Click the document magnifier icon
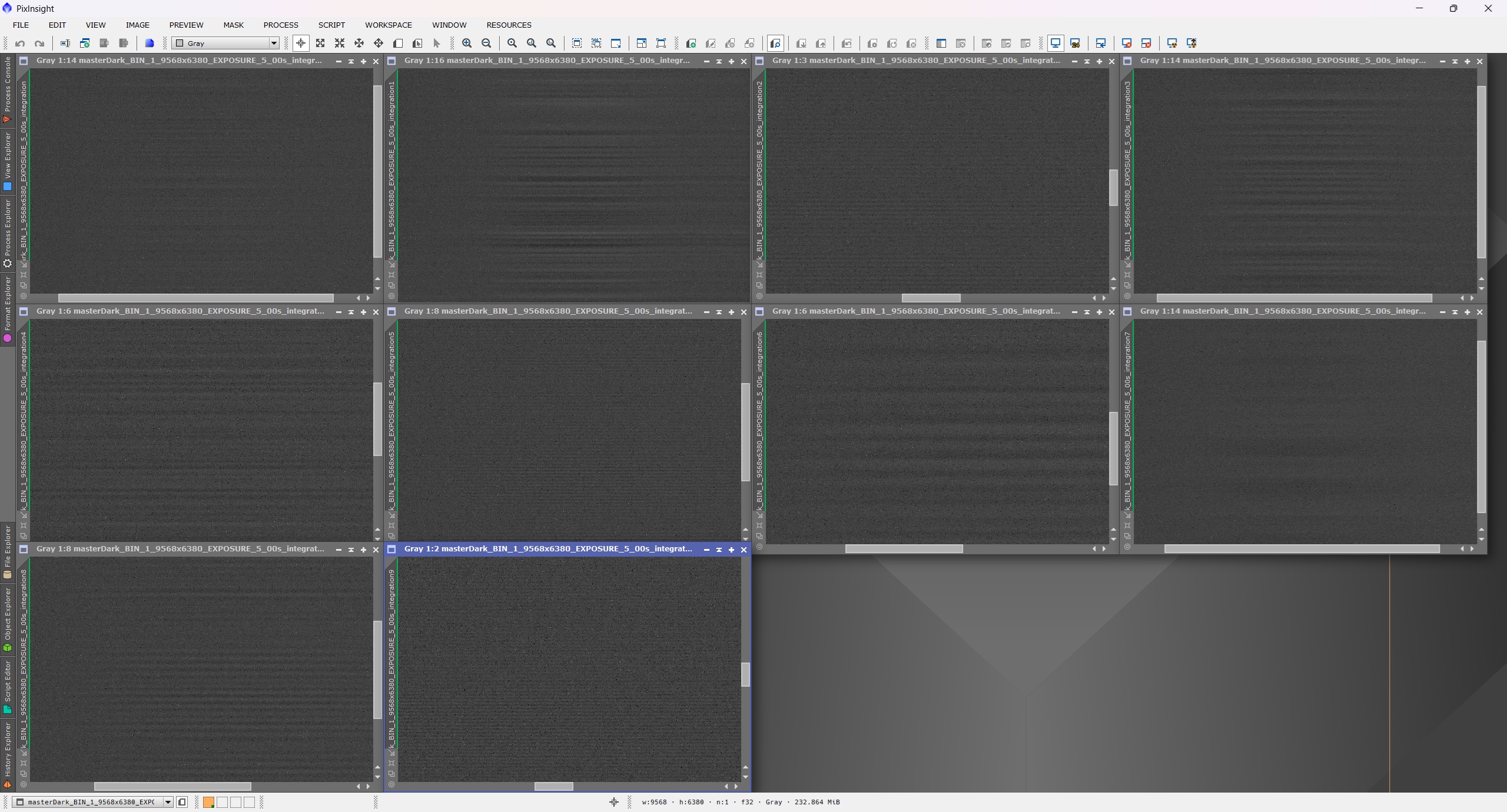The height and width of the screenshot is (812, 1507). (x=775, y=43)
